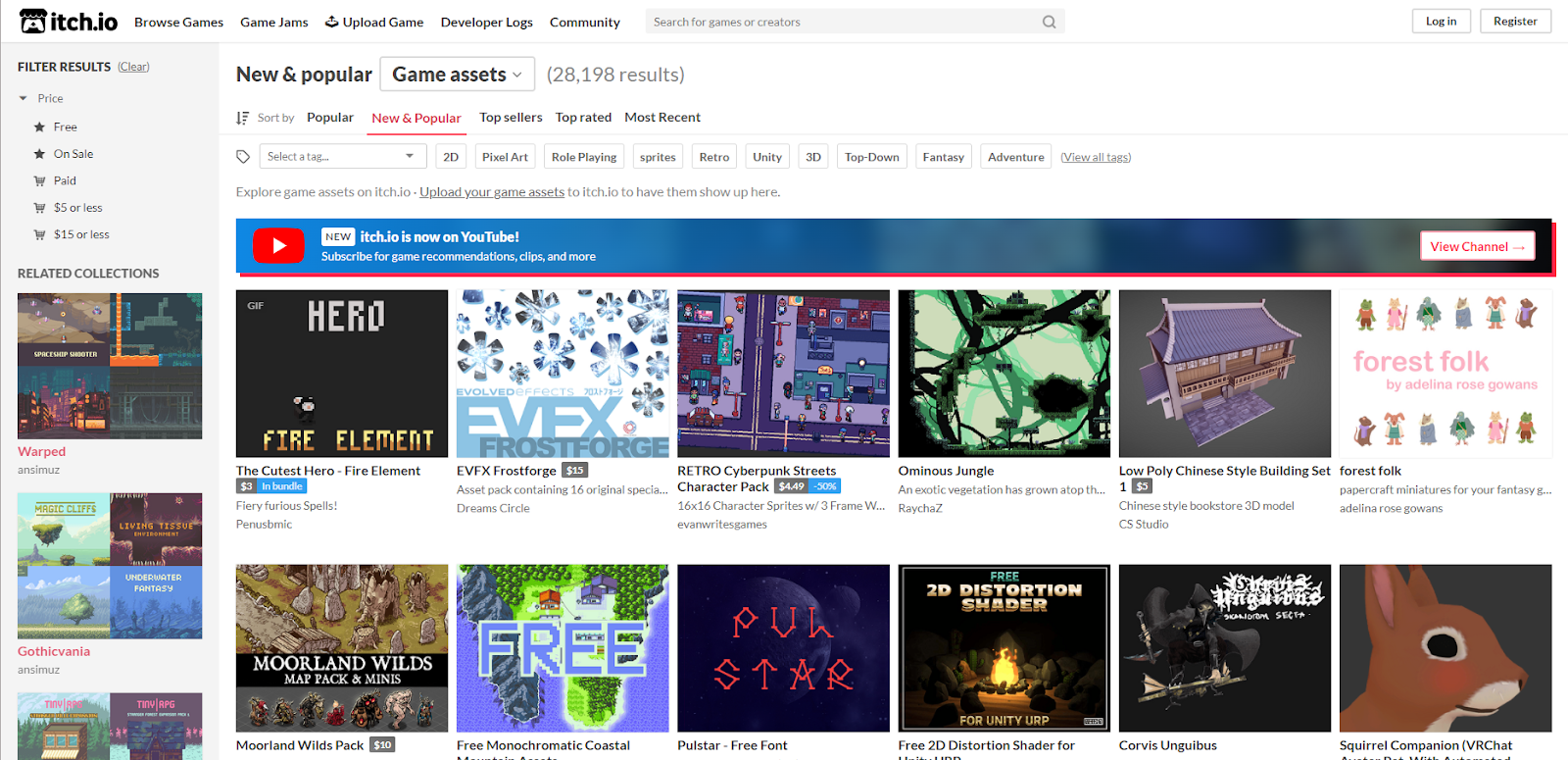Click cart icon beside Paid filter

(40, 180)
